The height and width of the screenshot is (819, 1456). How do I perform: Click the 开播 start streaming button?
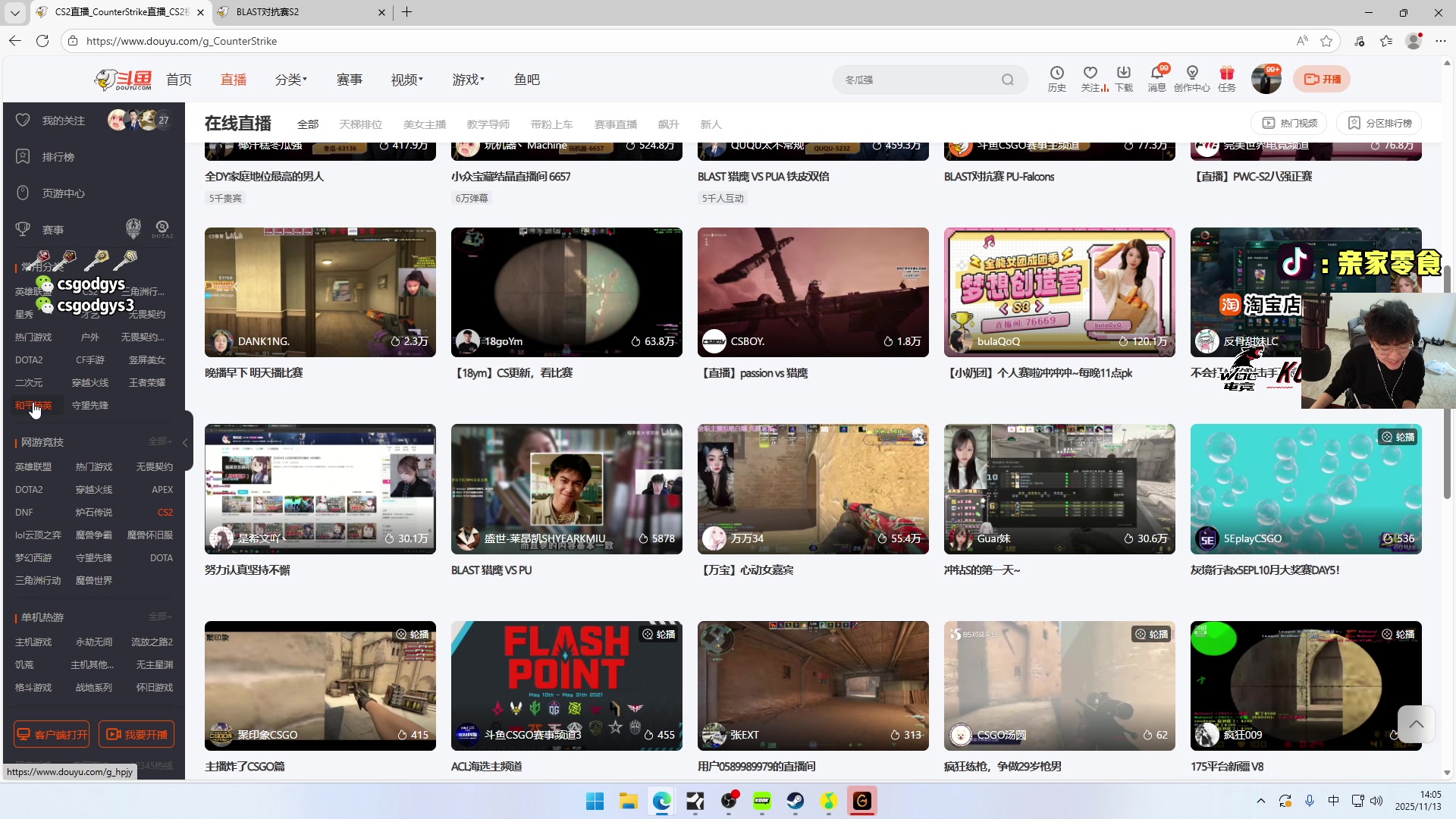(1322, 79)
